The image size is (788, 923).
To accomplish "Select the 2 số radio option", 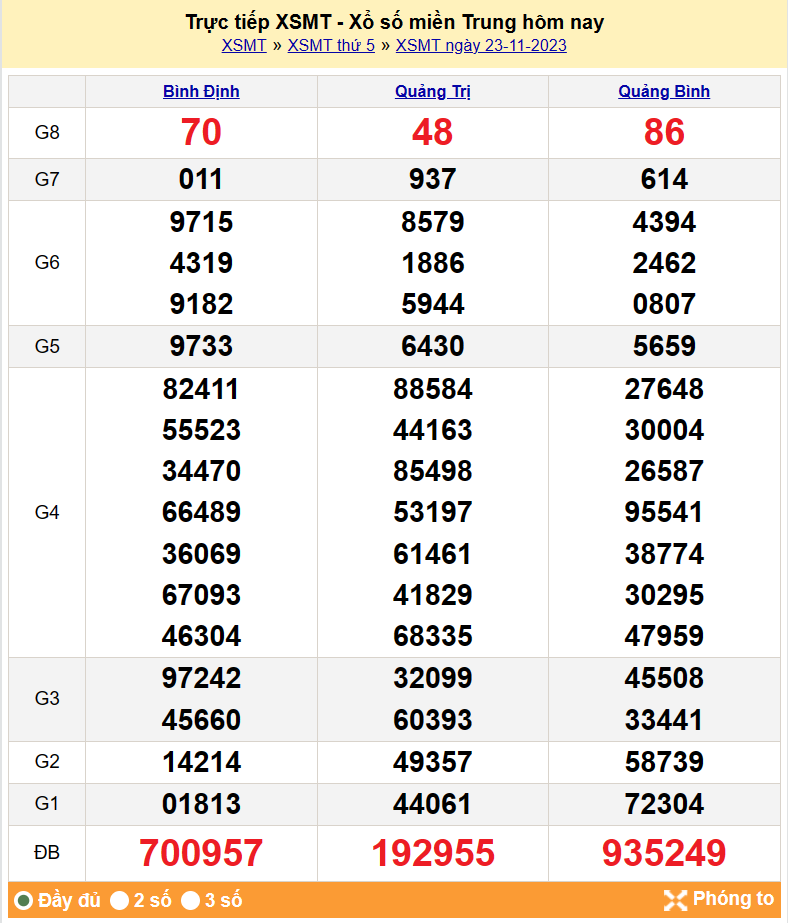I will point(120,901).
